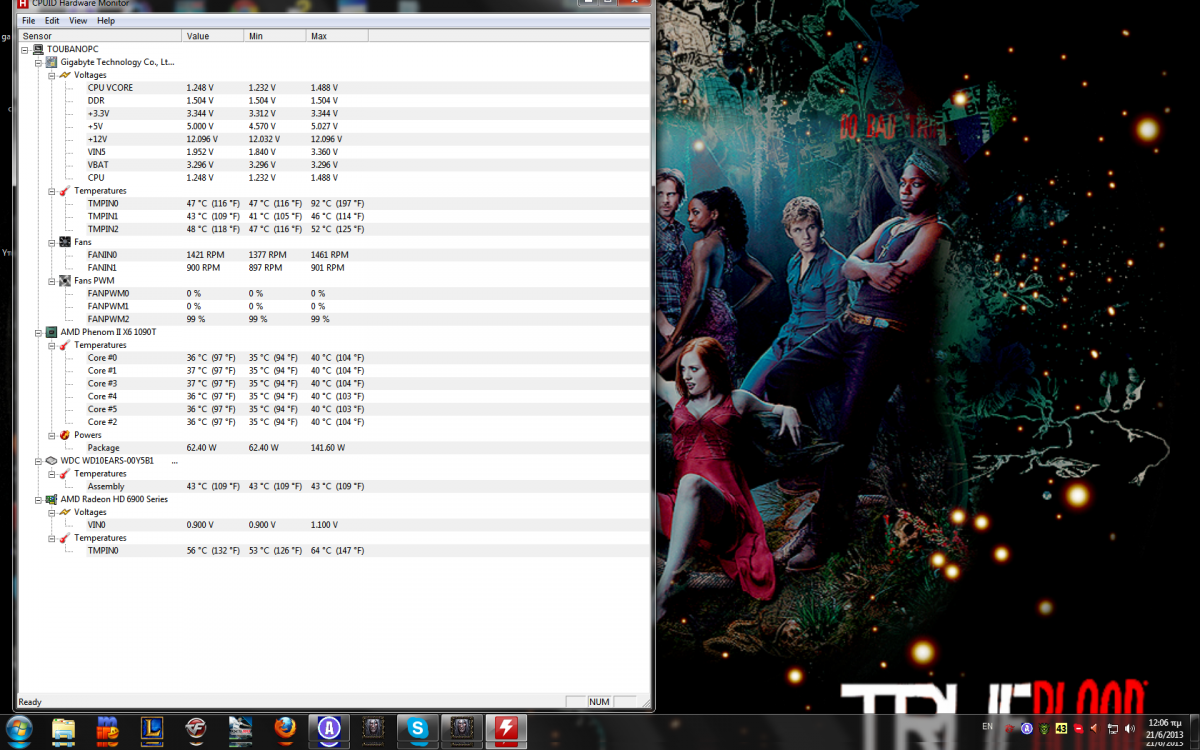Click the Fans PWM group icon
The height and width of the screenshot is (750, 1200).
(65, 281)
